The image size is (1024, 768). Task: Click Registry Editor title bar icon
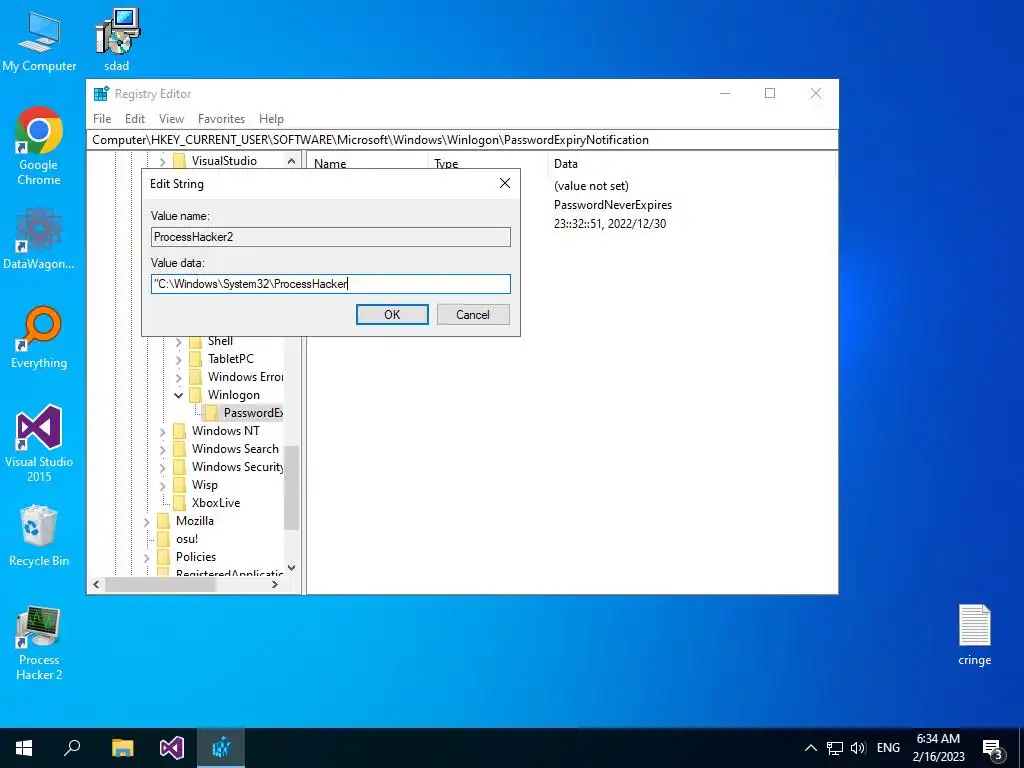pyautogui.click(x=101, y=94)
